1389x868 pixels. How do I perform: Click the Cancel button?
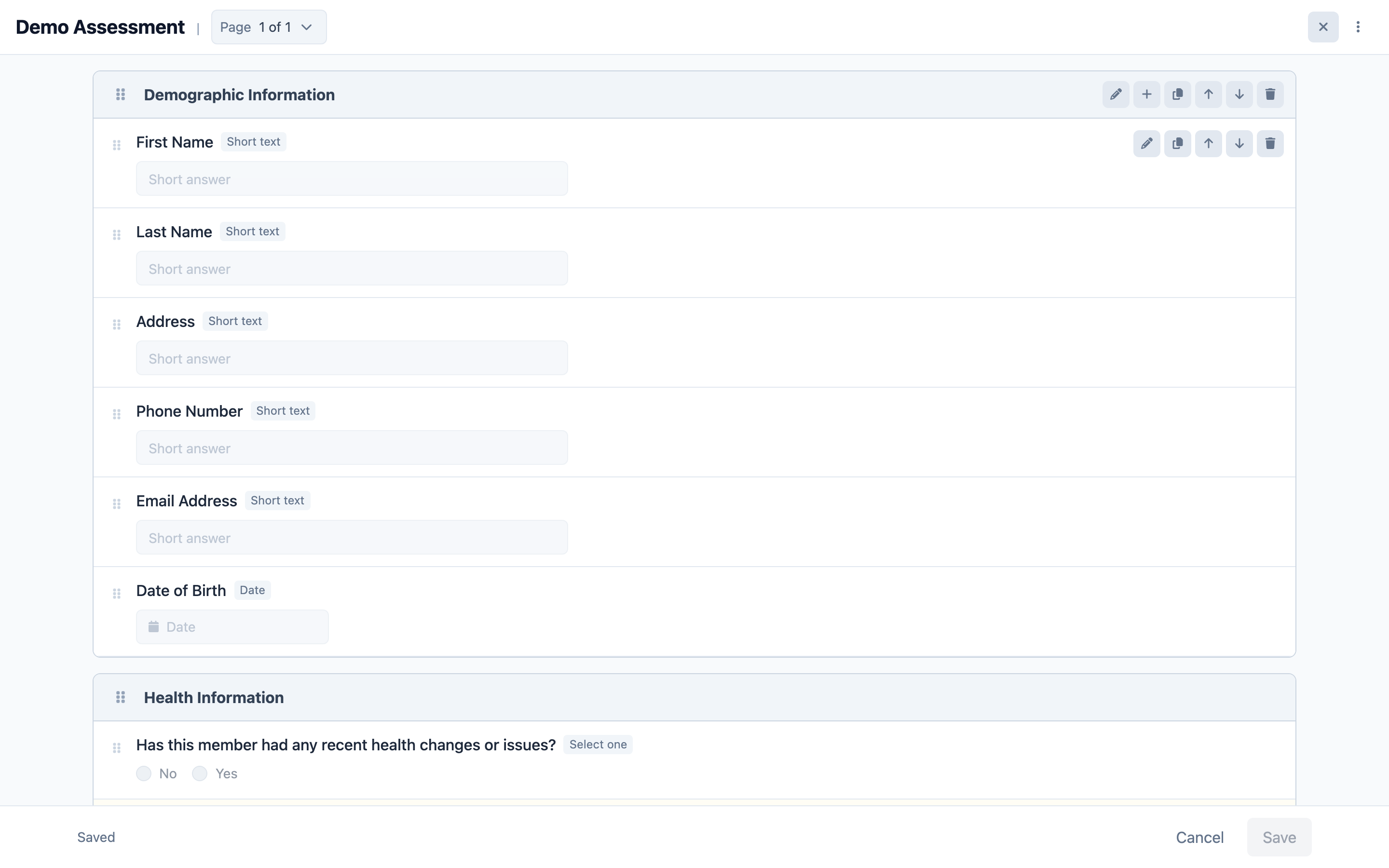click(1199, 837)
